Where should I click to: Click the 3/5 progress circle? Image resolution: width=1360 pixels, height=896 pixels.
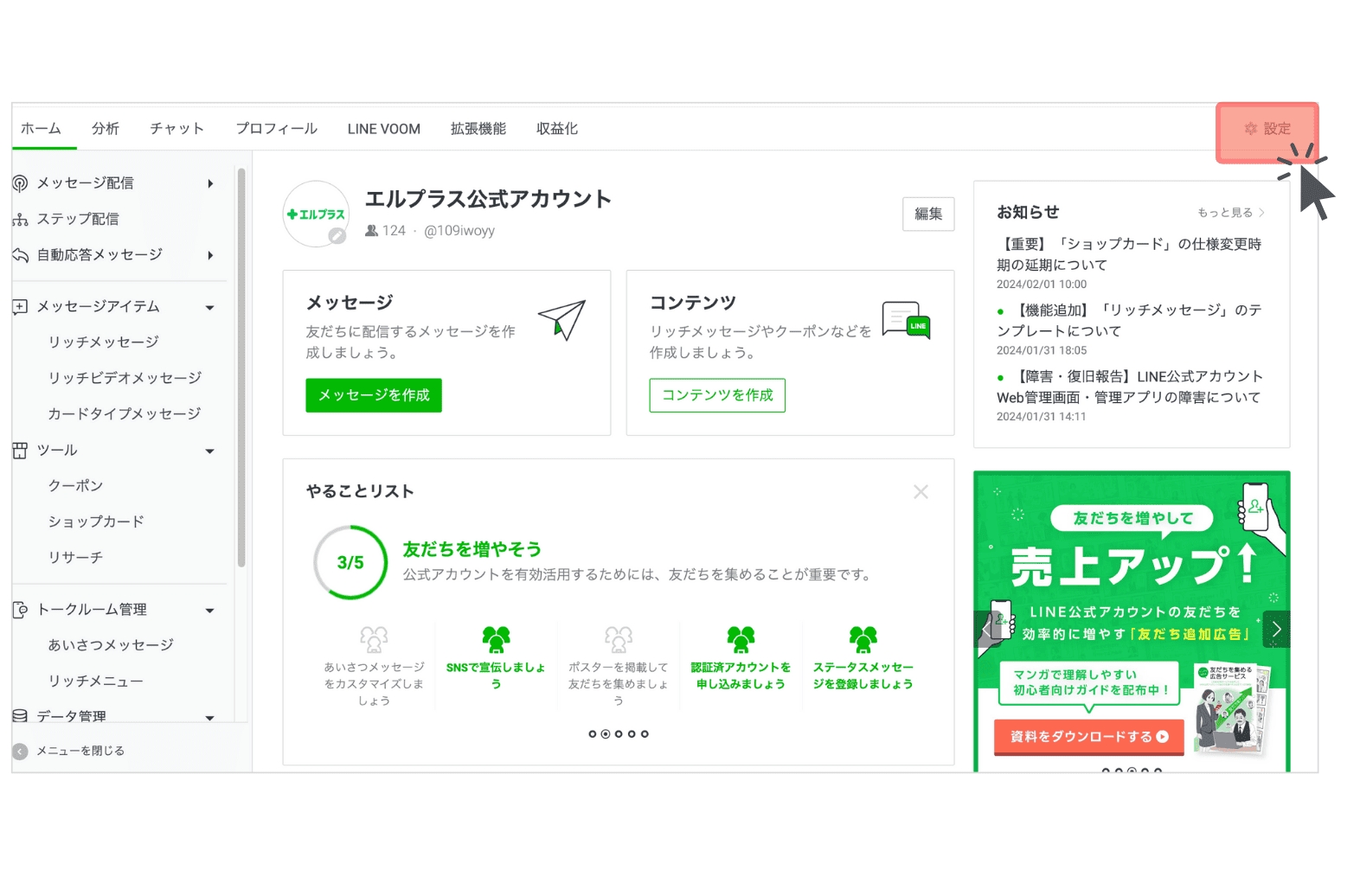[x=350, y=563]
